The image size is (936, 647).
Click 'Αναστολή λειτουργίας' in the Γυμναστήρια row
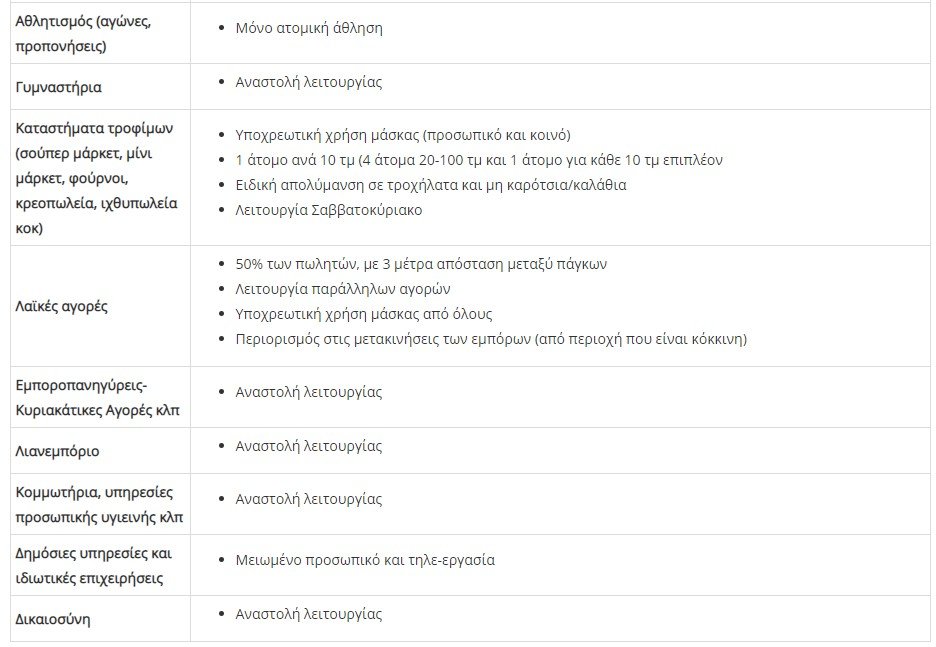click(x=308, y=82)
